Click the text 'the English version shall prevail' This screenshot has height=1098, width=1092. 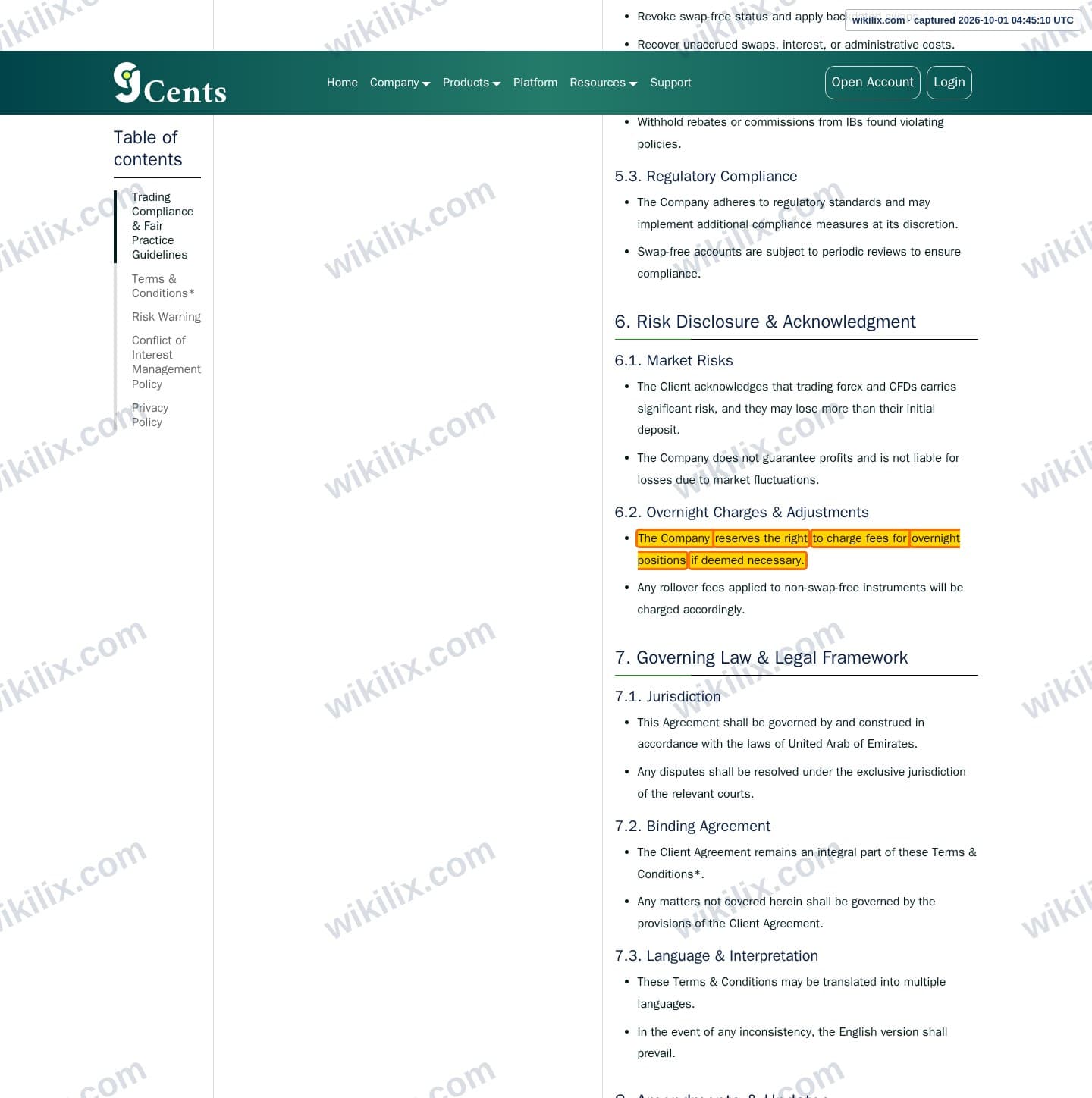pos(792,1043)
